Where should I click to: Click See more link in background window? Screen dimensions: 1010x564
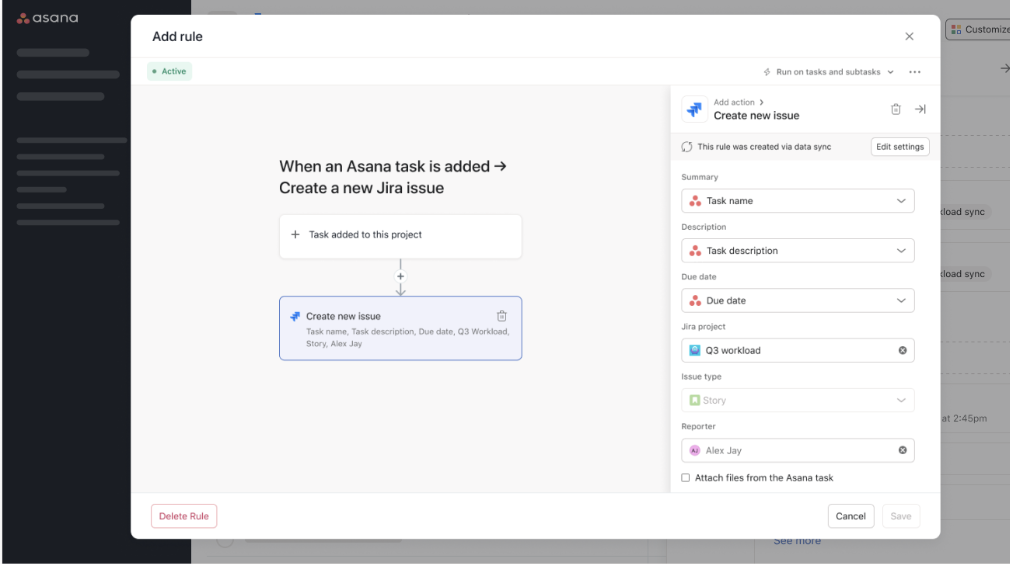[797, 541]
